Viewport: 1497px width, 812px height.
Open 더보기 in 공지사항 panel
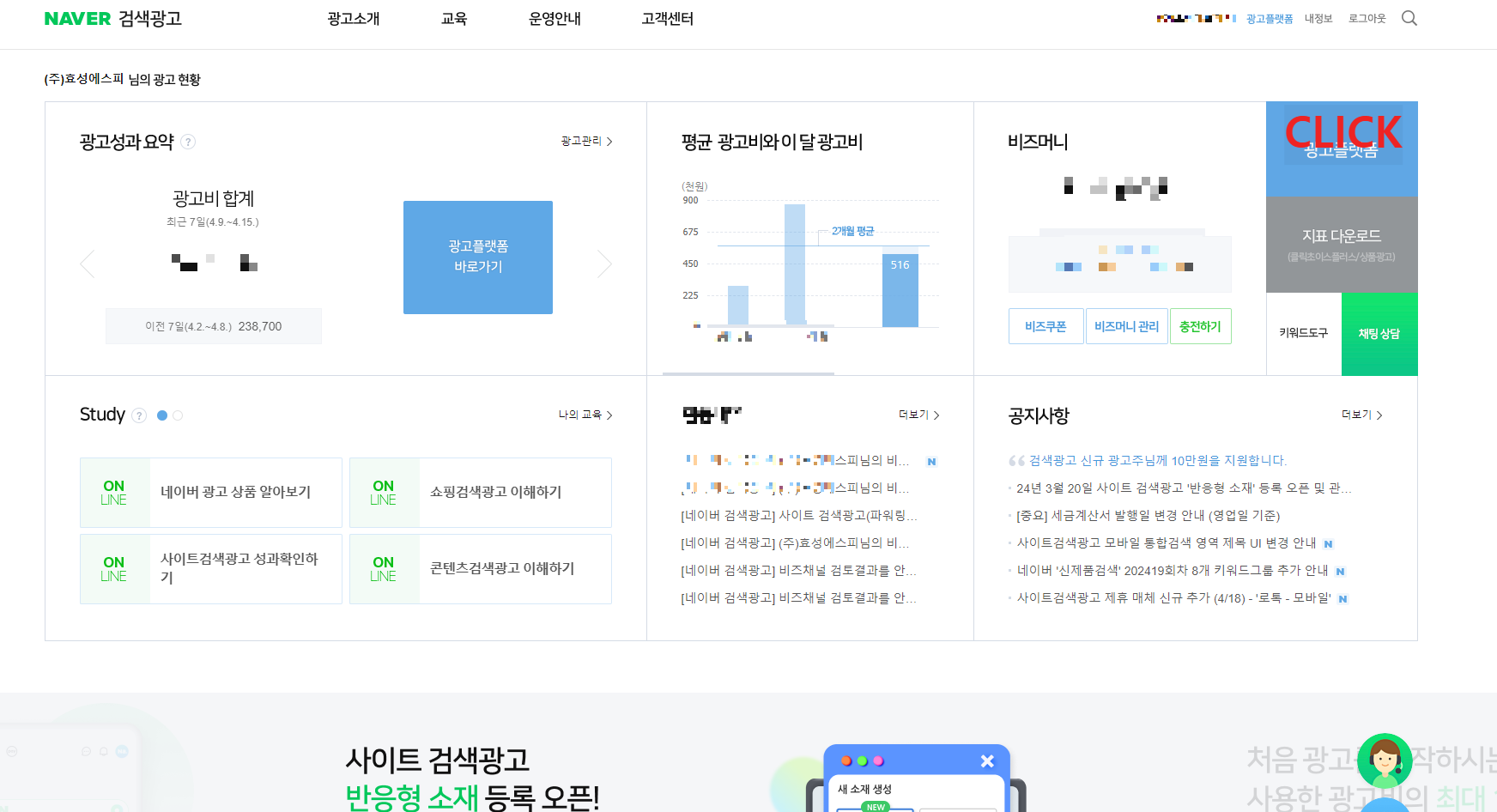(x=1362, y=415)
